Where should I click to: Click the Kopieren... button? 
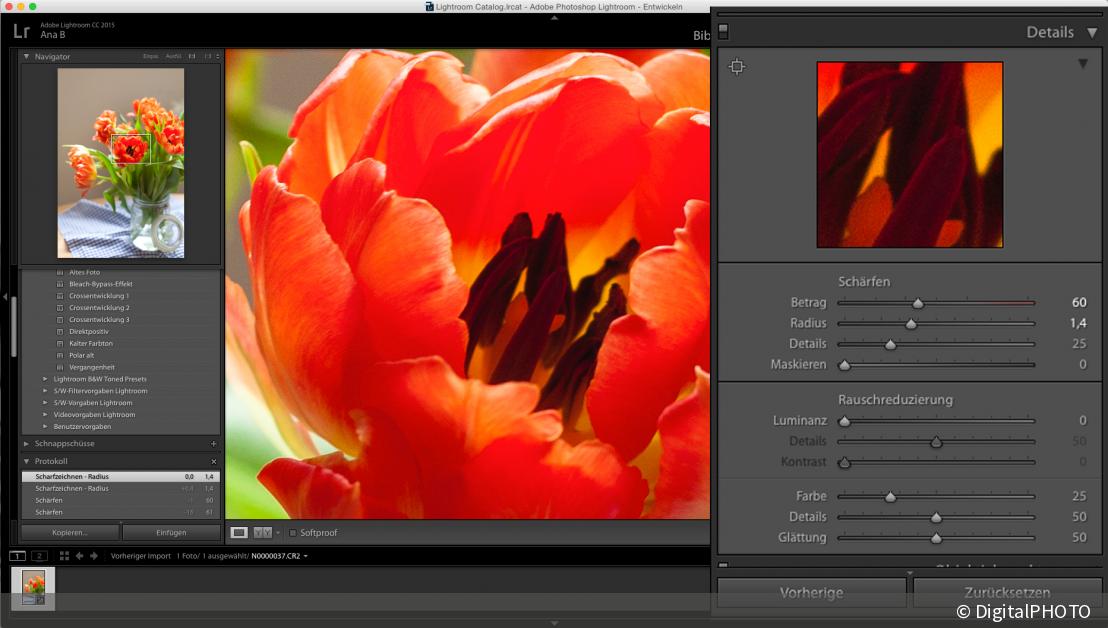69,533
